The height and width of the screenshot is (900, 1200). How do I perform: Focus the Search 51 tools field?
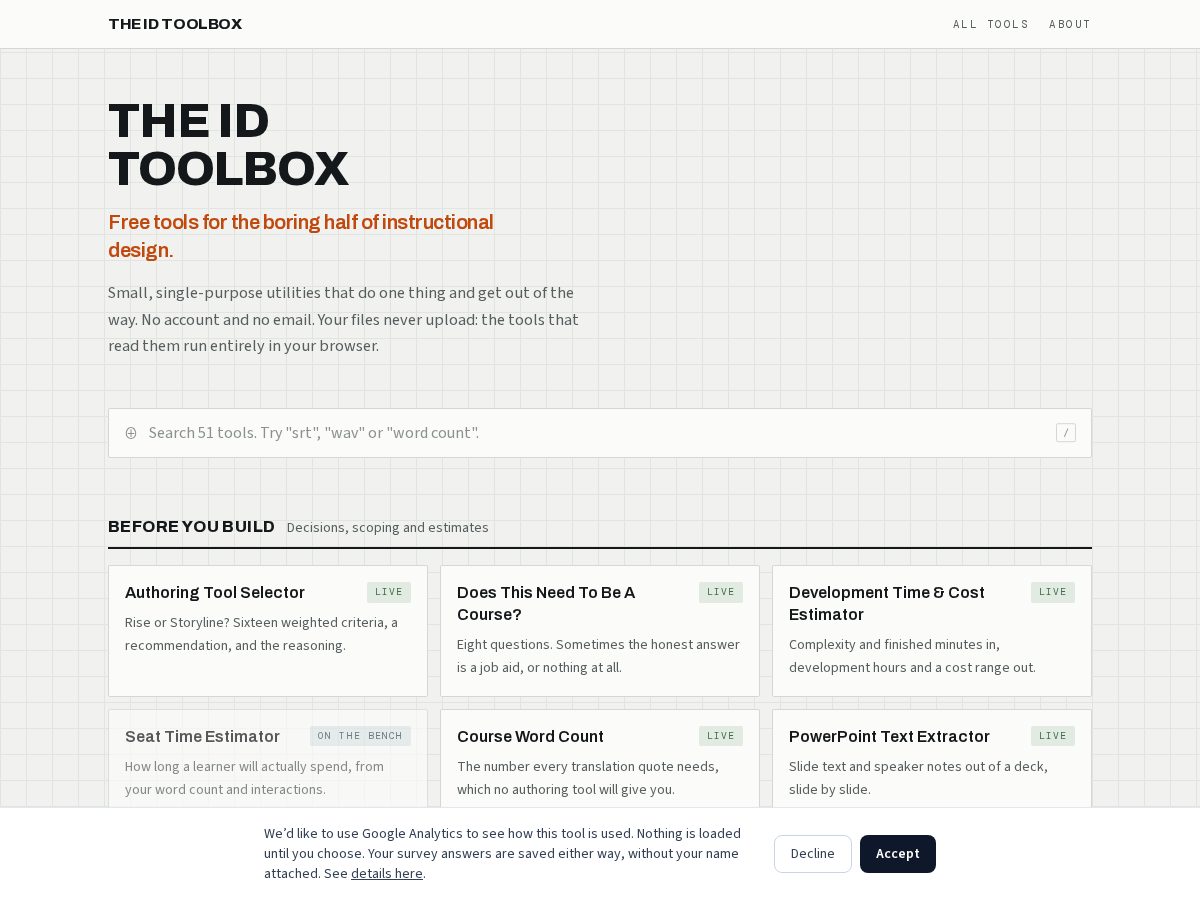600,433
